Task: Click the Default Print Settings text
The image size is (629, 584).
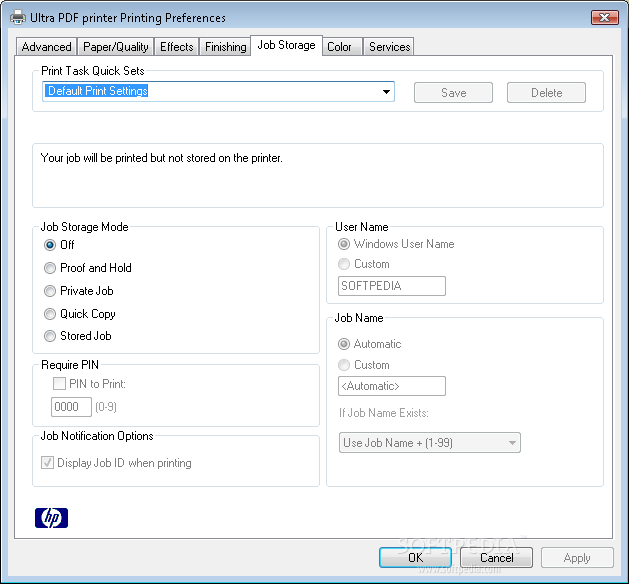Action: coord(97,91)
